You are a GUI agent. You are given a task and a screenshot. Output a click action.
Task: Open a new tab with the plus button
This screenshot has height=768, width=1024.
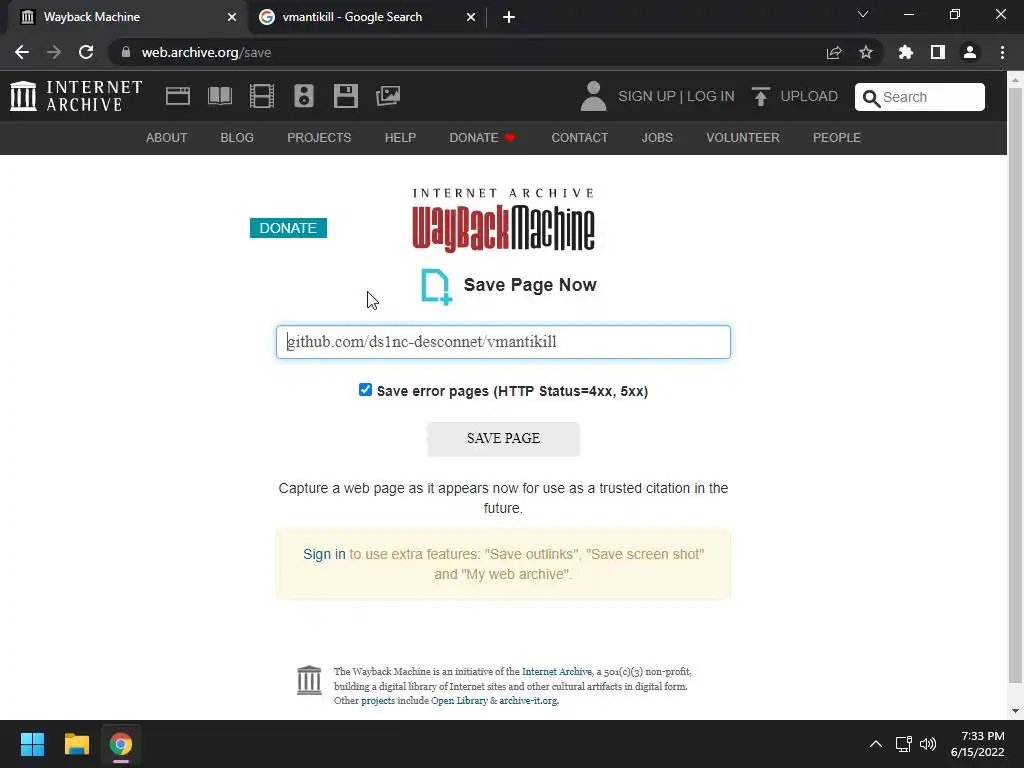(x=509, y=17)
